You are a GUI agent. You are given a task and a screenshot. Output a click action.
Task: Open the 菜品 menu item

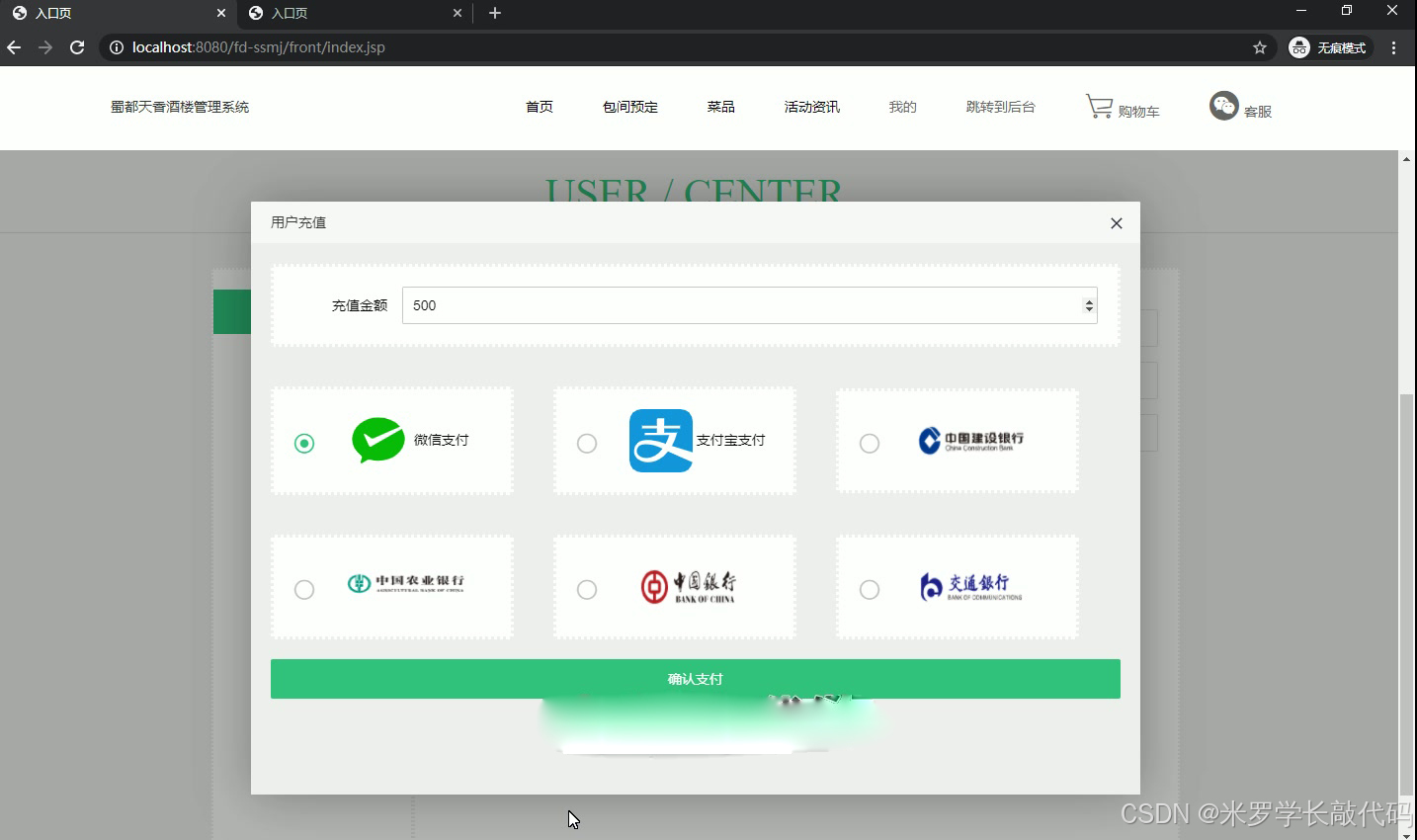720,106
